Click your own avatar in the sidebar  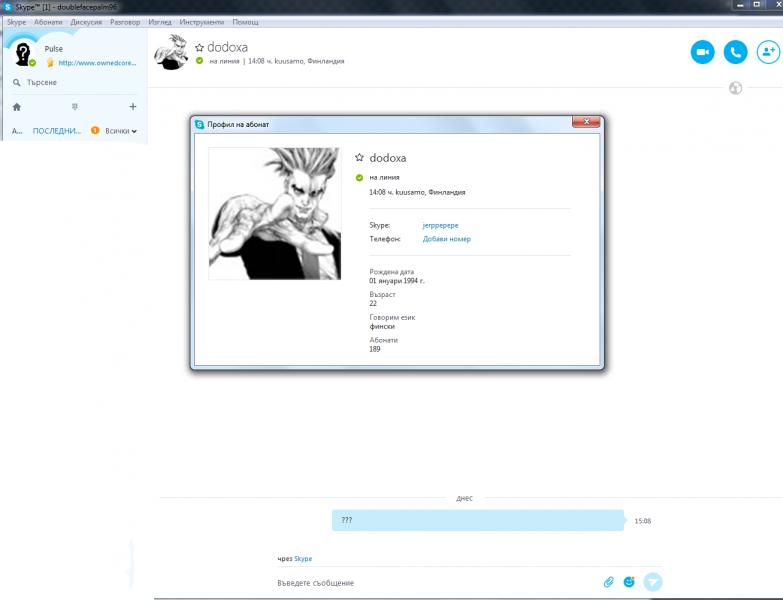(x=23, y=54)
